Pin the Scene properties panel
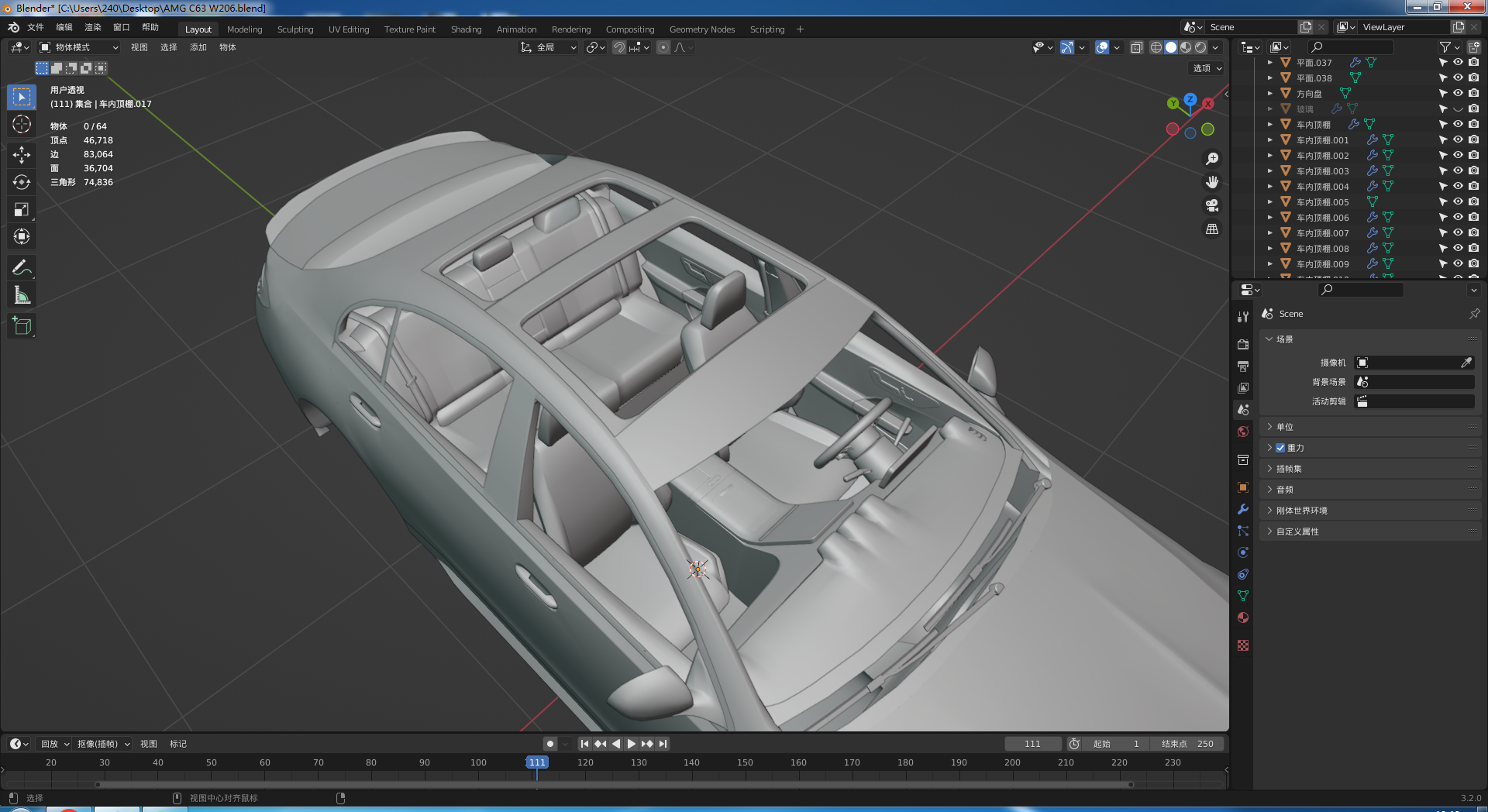 [x=1474, y=314]
